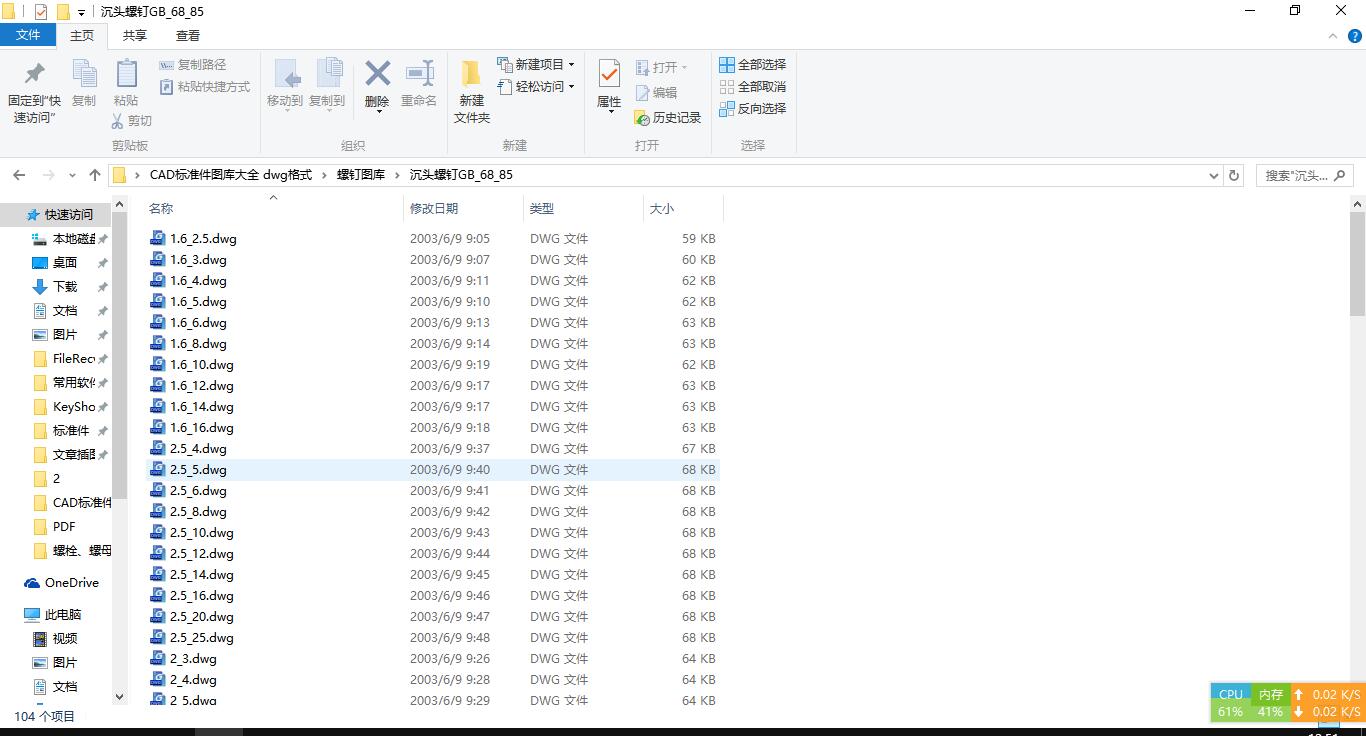
Task: Click navigation pane scroll down arrow
Action: 120,697
